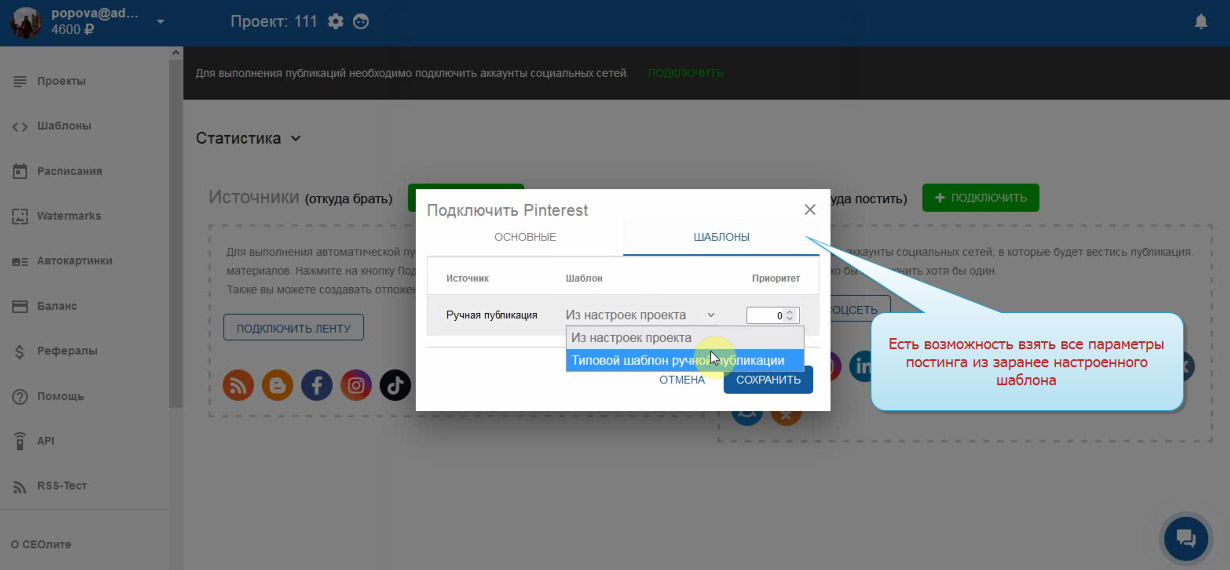The width and height of the screenshot is (1230, 570).
Task: Choose Типовой шаблон ручной публикации option
Action: [x=685, y=360]
